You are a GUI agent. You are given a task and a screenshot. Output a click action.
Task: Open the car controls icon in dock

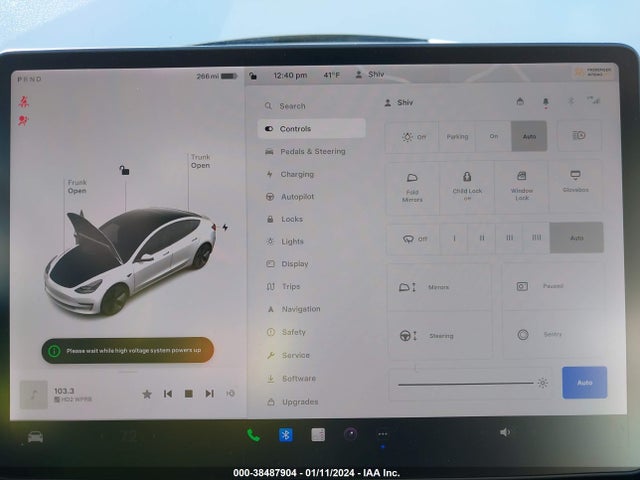coord(36,437)
